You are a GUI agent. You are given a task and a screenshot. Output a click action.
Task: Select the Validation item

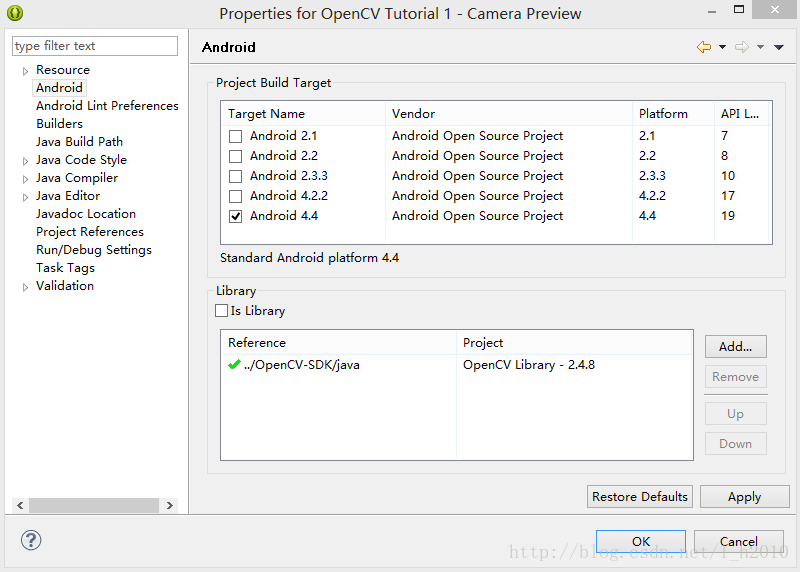(65, 286)
